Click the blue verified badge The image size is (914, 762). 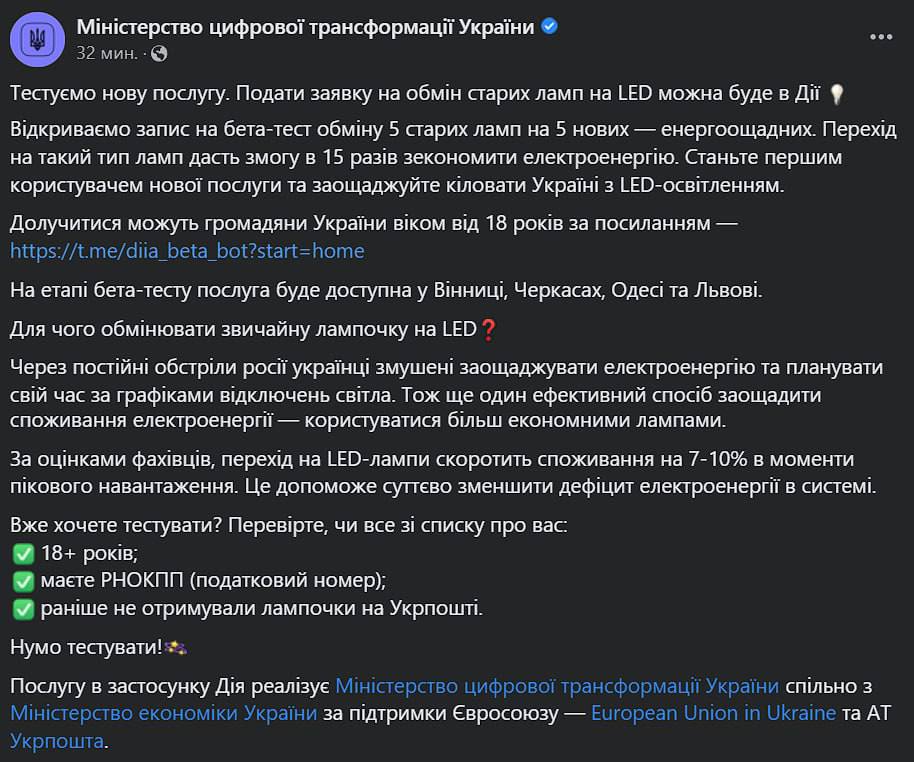pyautogui.click(x=549, y=27)
